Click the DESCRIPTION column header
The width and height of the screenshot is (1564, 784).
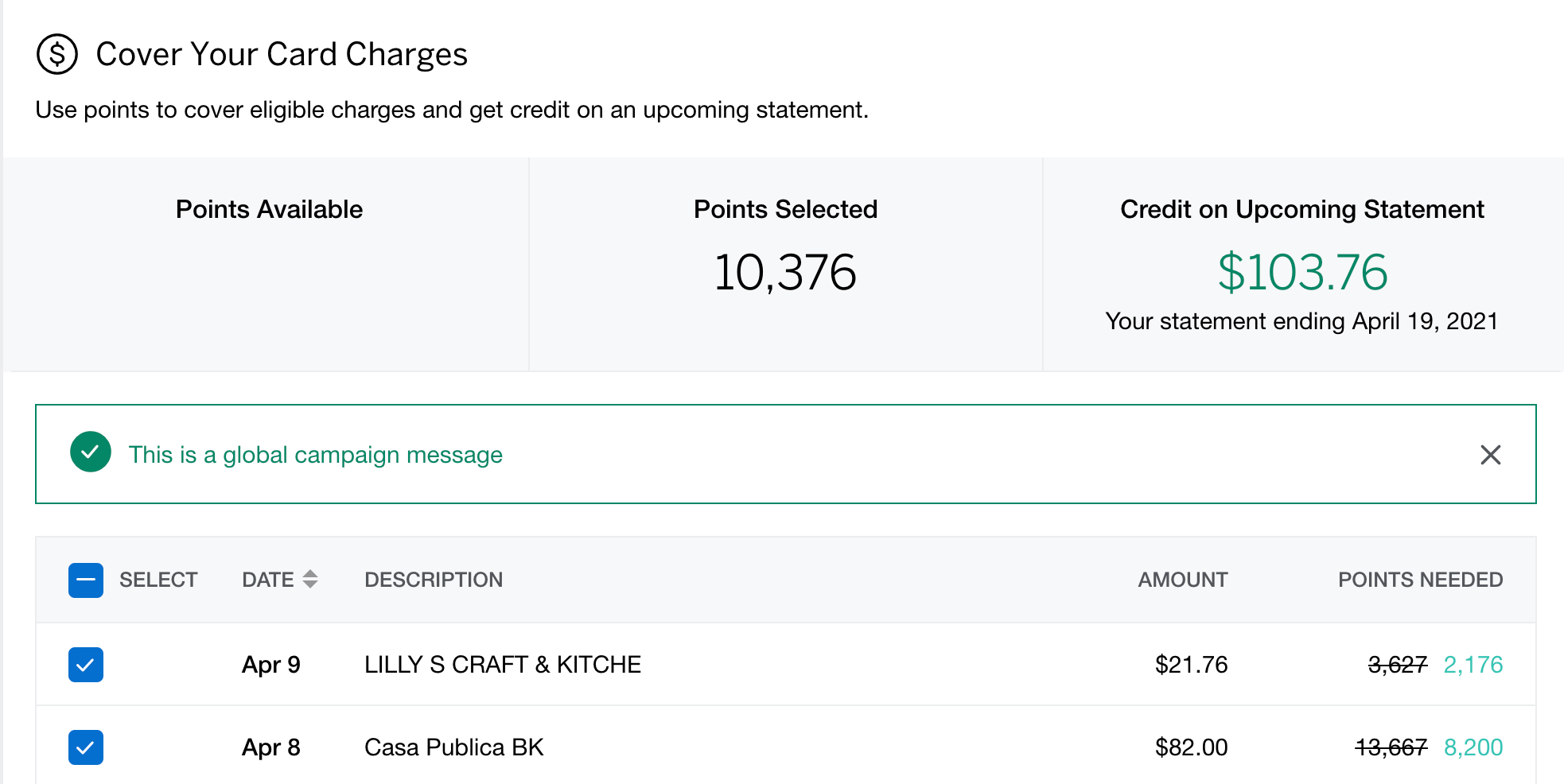click(434, 580)
